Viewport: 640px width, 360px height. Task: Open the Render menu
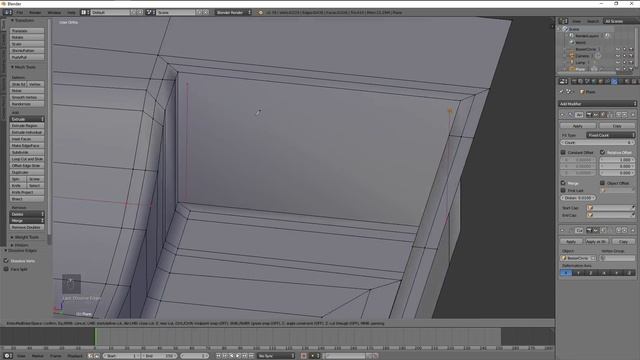click(35, 12)
